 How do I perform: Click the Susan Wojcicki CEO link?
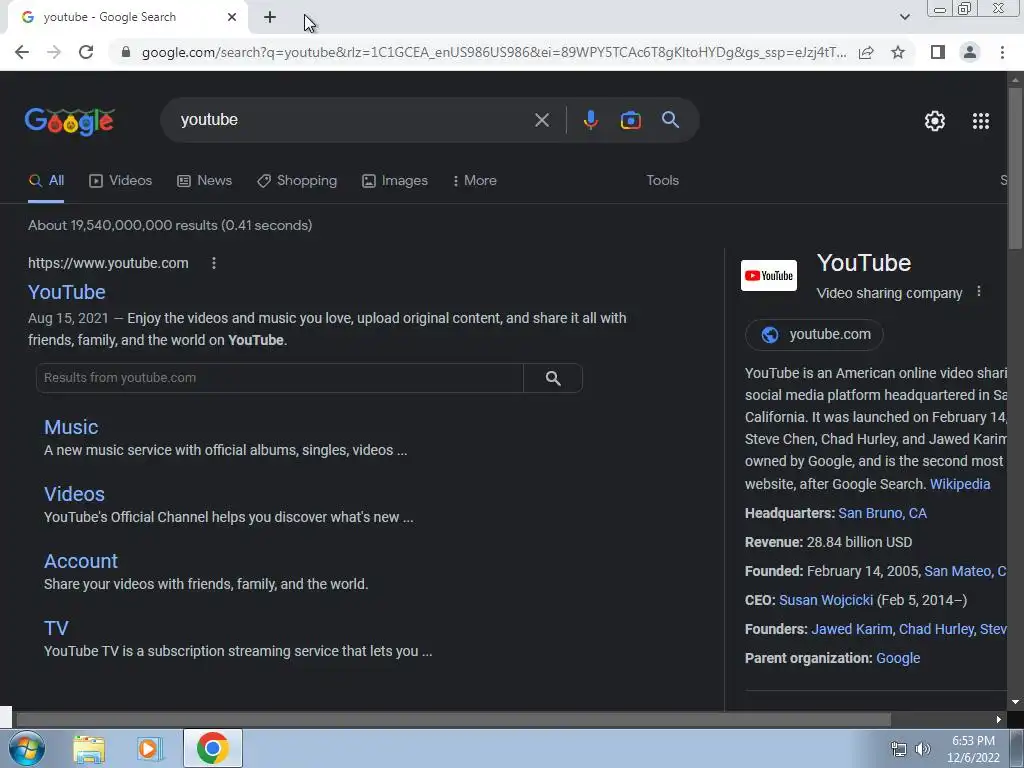click(825, 600)
